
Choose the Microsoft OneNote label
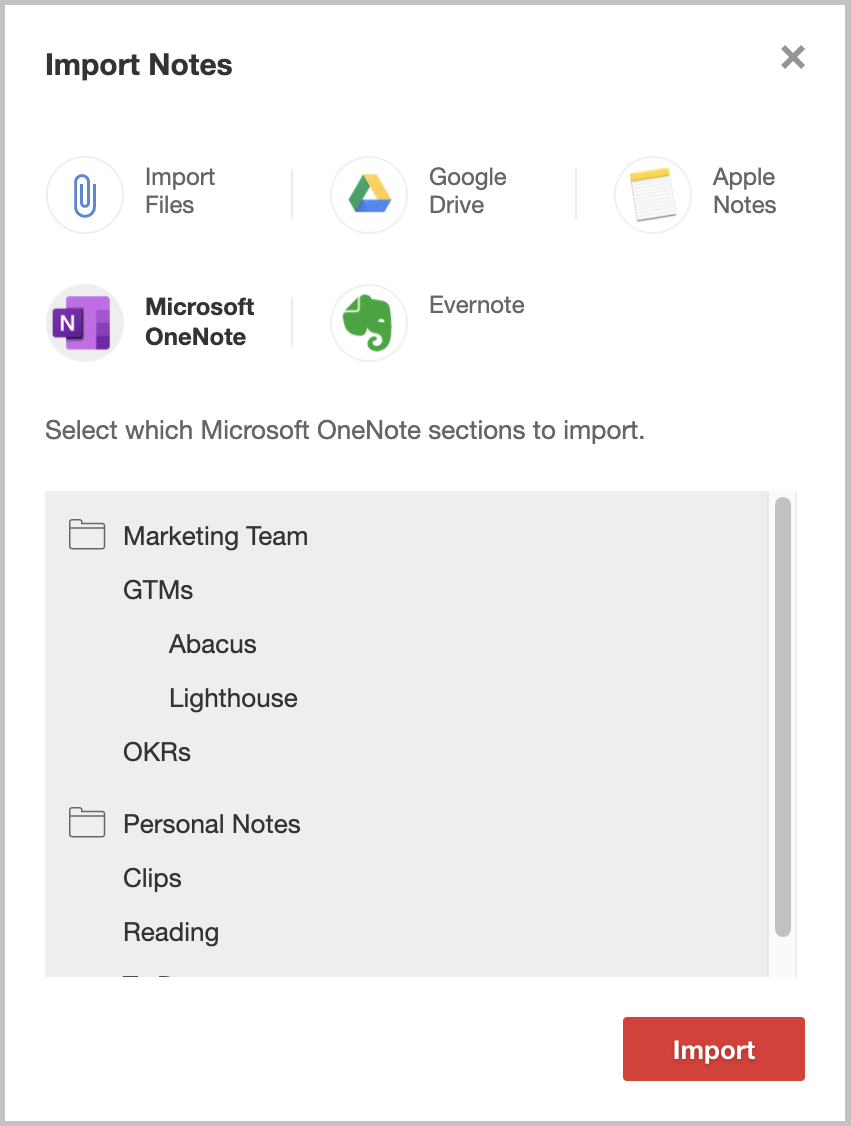tap(200, 322)
